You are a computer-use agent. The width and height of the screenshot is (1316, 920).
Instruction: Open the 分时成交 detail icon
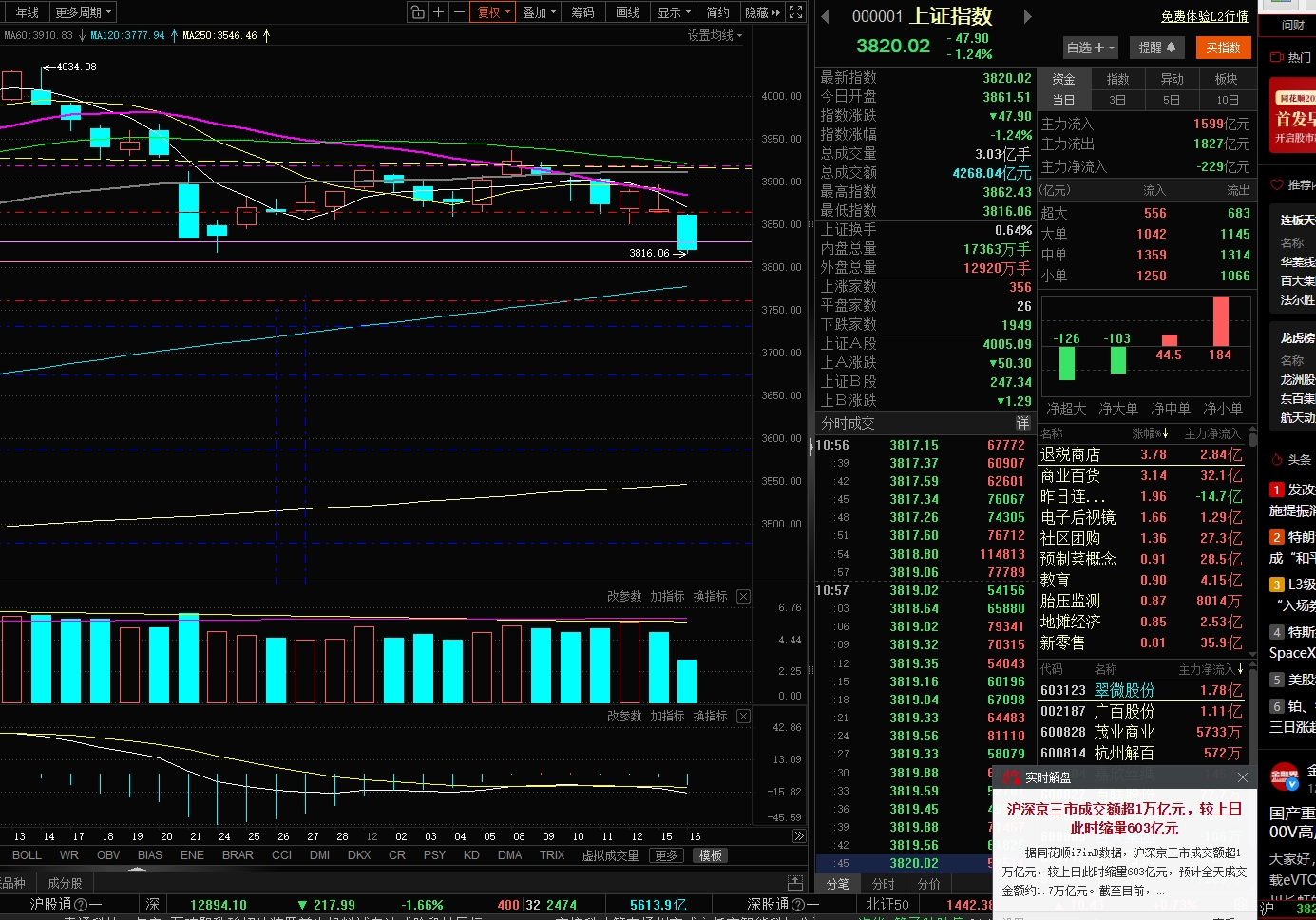click(x=1023, y=423)
